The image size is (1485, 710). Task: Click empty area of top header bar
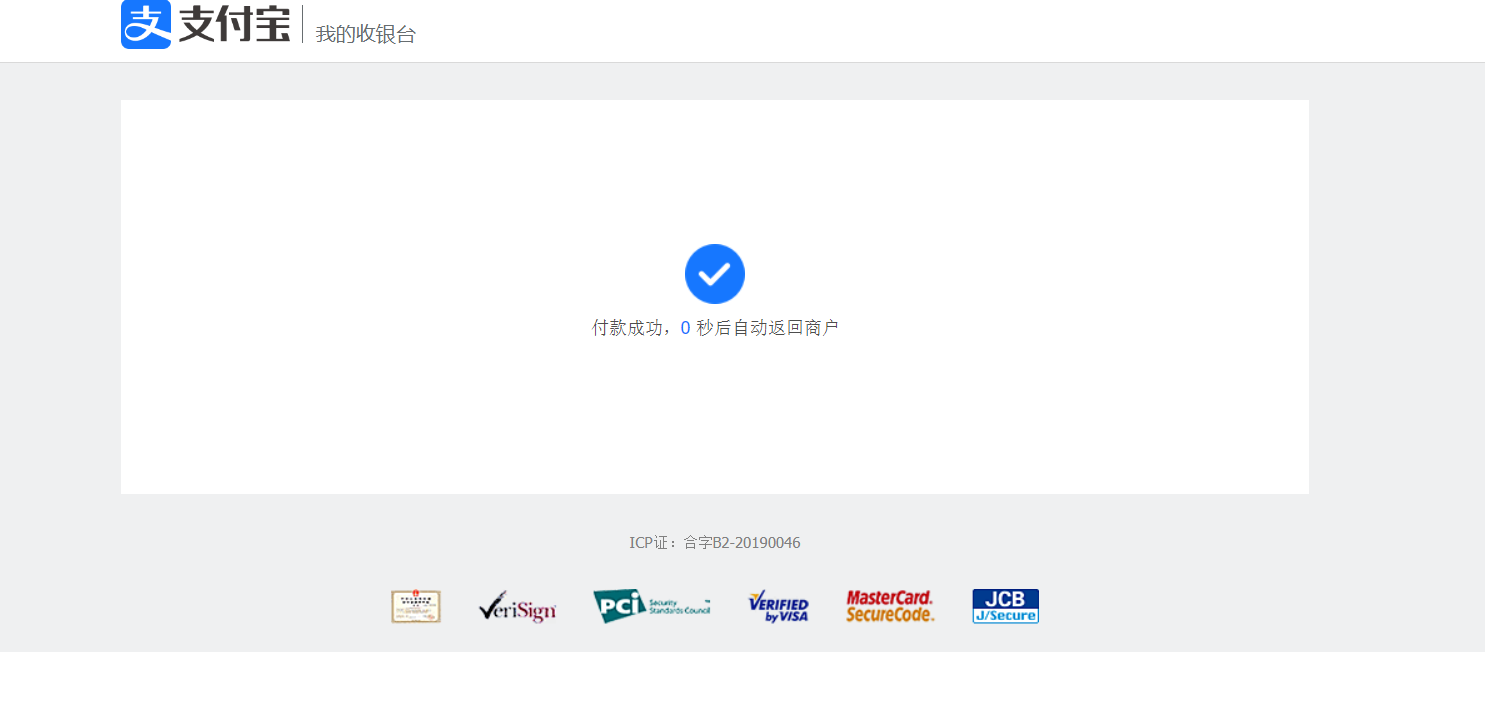900,30
